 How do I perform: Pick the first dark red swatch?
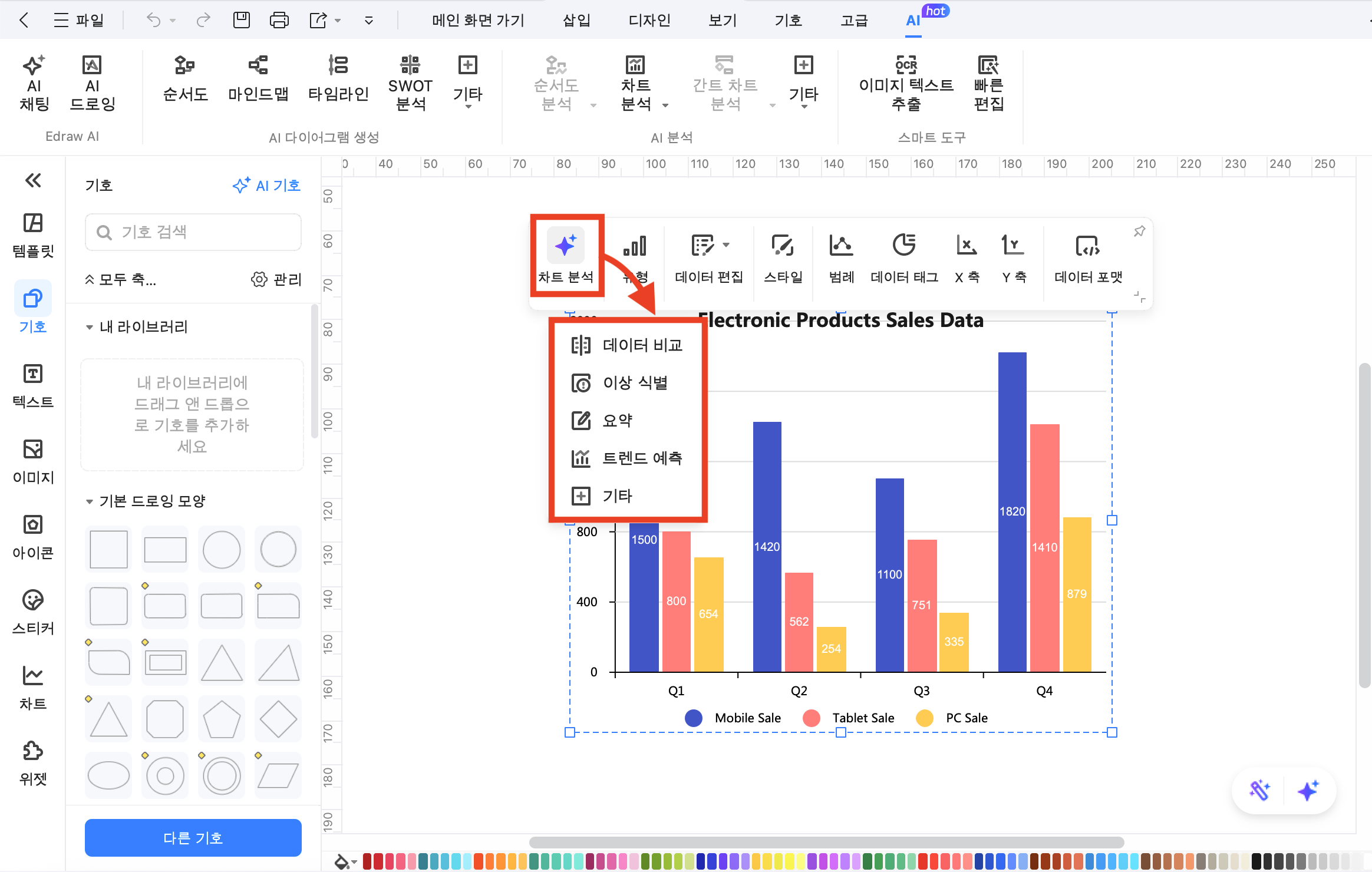coord(368,861)
